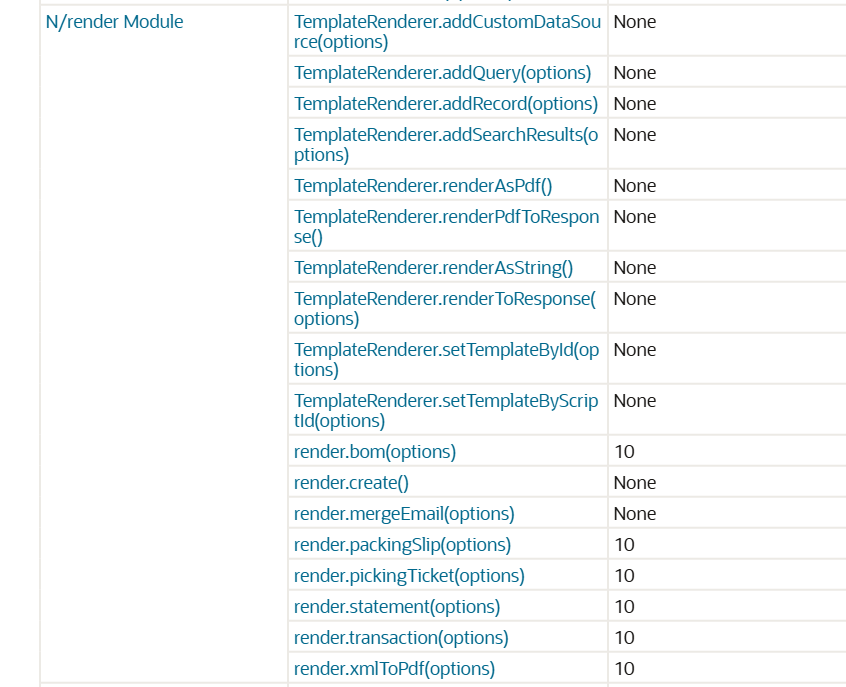Click the render.create() link
The width and height of the screenshot is (846, 687).
coord(351,483)
